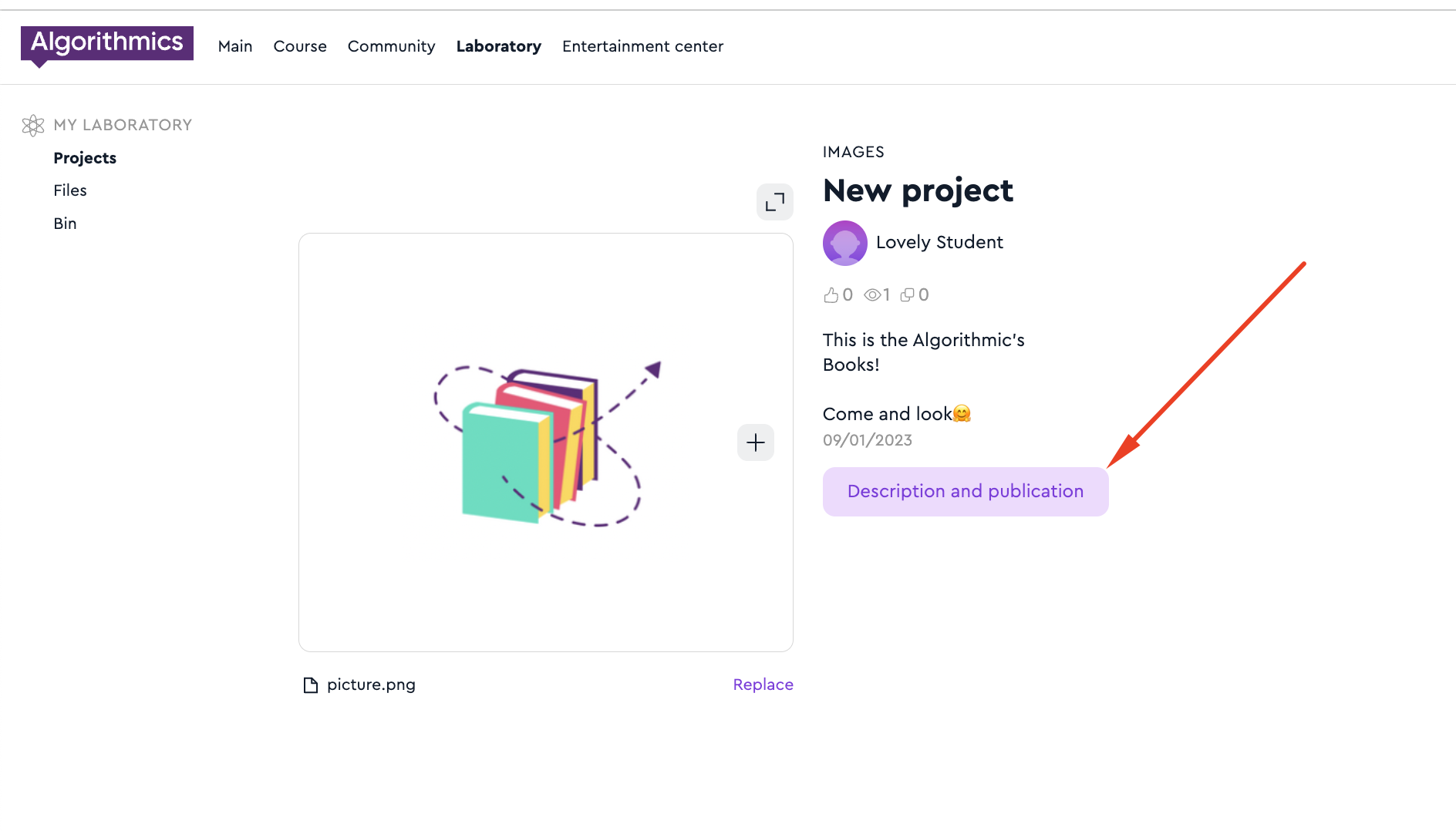The image size is (1456, 831).
Task: Click the copies counter icon
Action: point(908,295)
